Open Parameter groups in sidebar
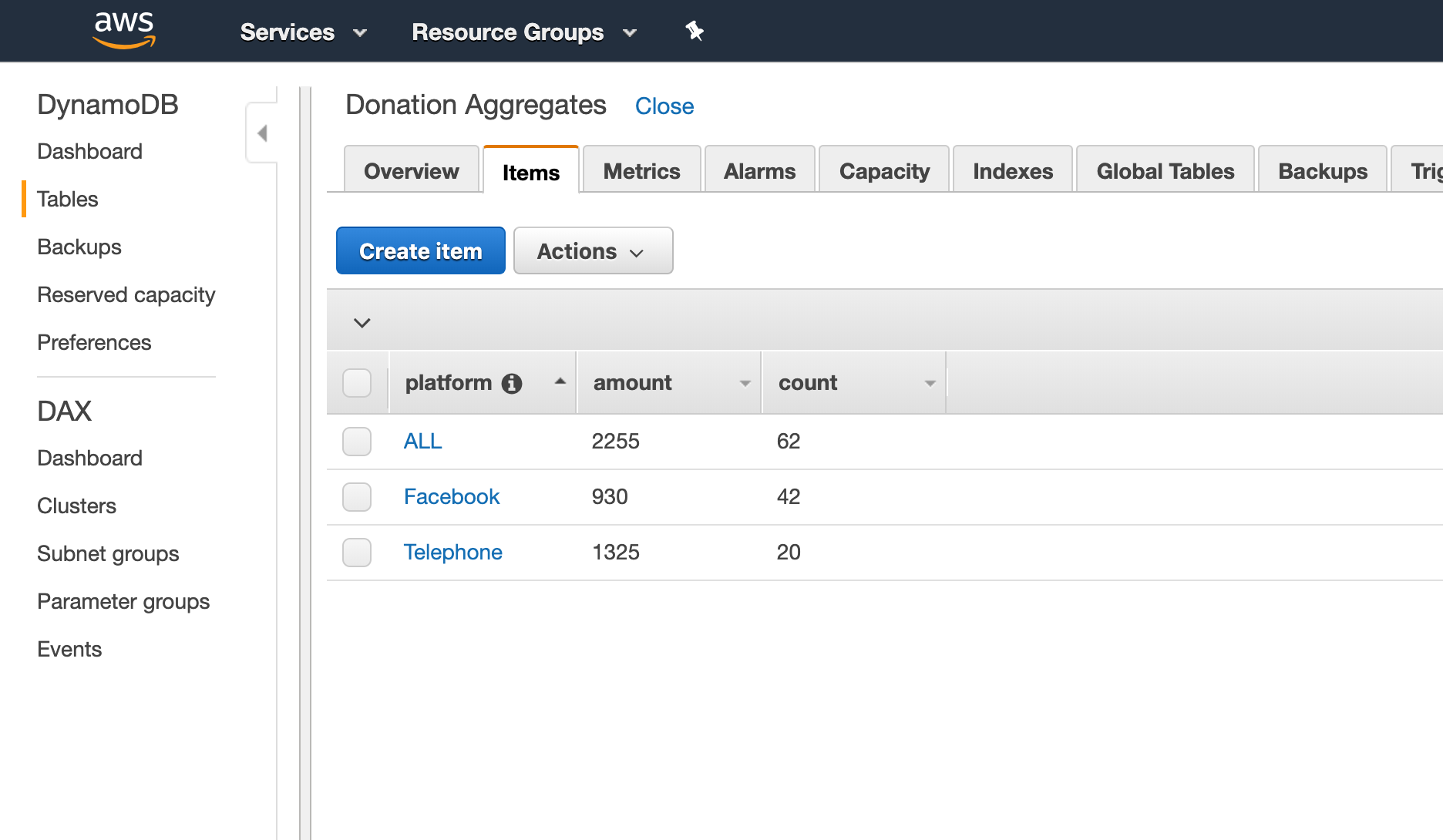Screen dimensions: 1443x840 (x=123, y=601)
